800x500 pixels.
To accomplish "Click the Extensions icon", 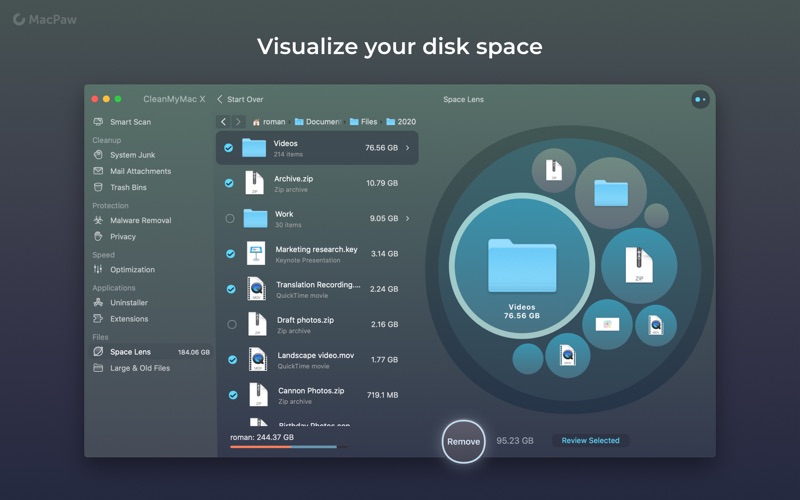I will (x=98, y=318).
